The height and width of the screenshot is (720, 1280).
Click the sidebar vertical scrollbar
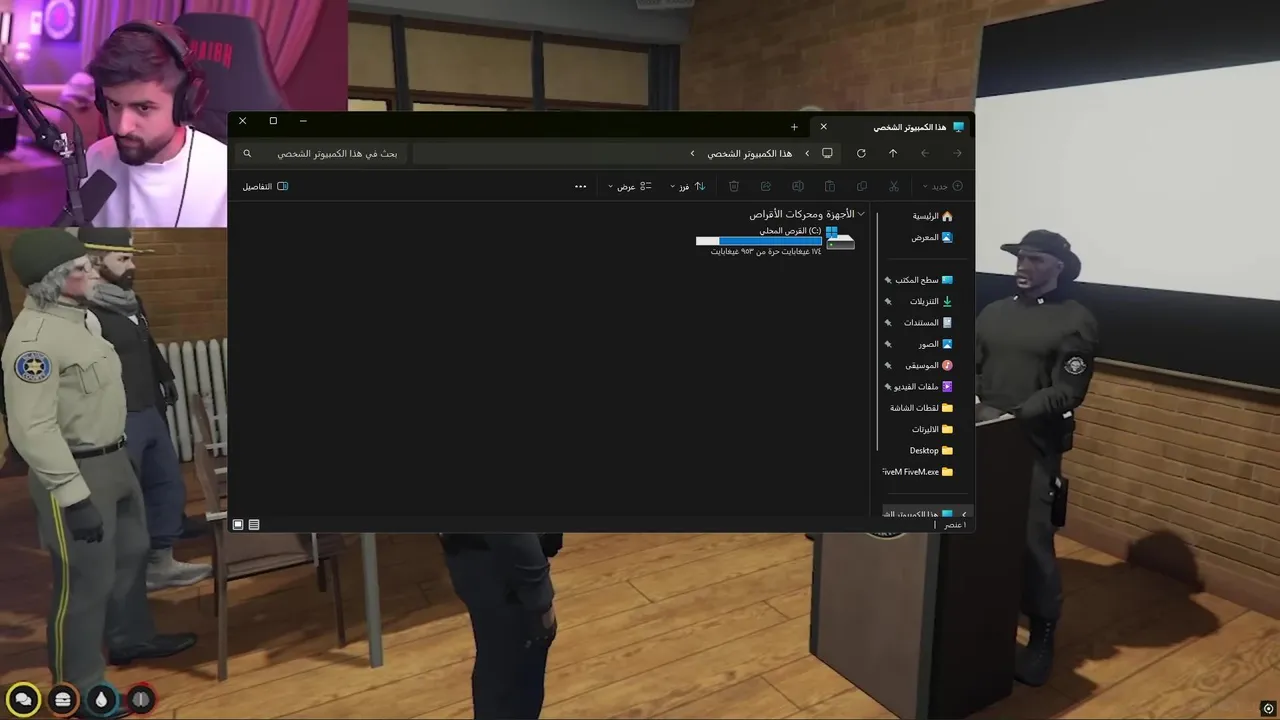877,330
